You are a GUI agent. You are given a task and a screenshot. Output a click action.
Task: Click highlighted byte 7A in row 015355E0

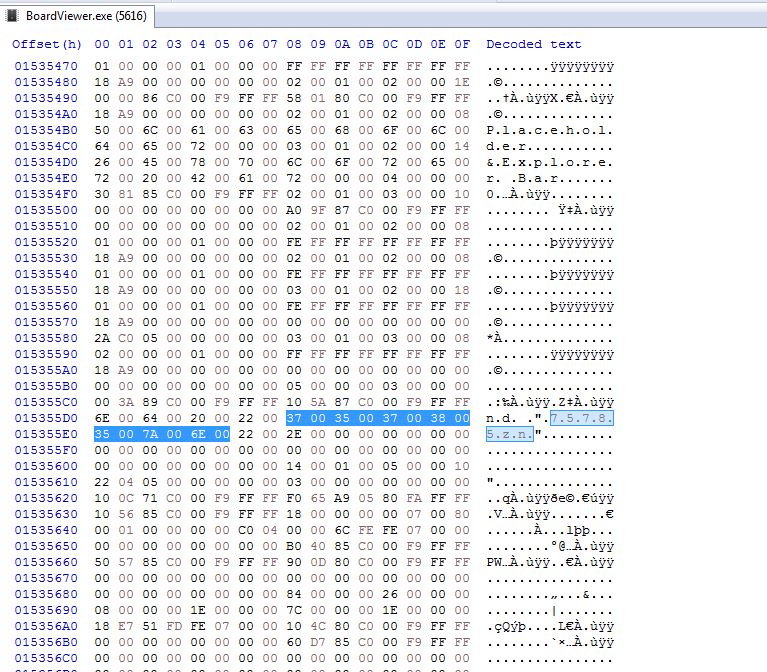[150, 434]
